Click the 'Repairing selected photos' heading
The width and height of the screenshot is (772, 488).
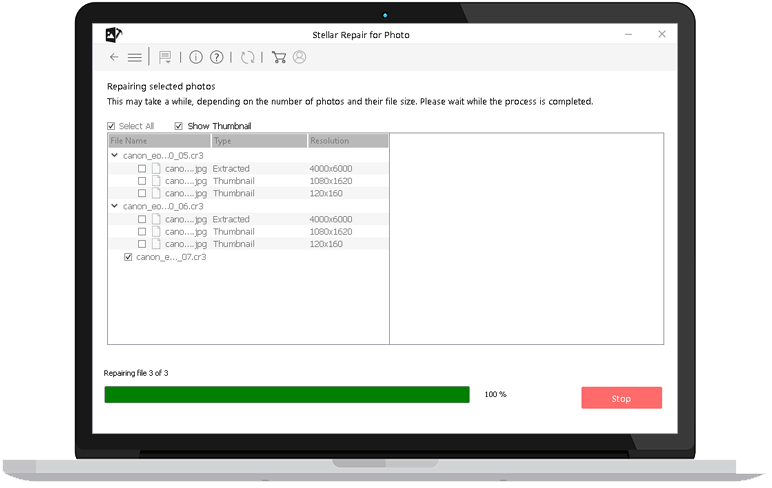161,87
